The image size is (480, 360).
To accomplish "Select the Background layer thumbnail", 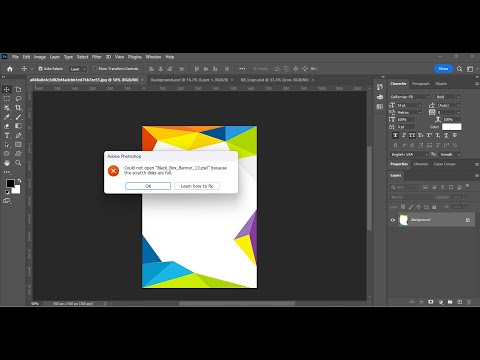I will pyautogui.click(x=403, y=220).
